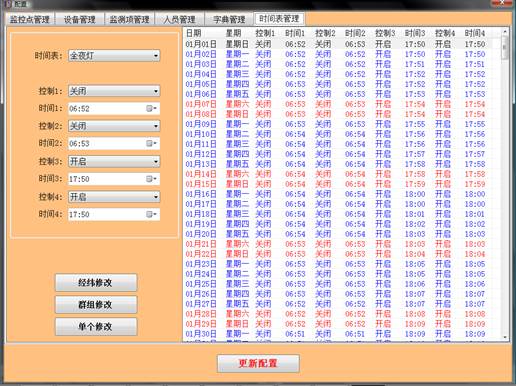Image resolution: width=516 pixels, height=386 pixels.
Task: Expand the 控制1 dropdown
Action: pos(114,91)
